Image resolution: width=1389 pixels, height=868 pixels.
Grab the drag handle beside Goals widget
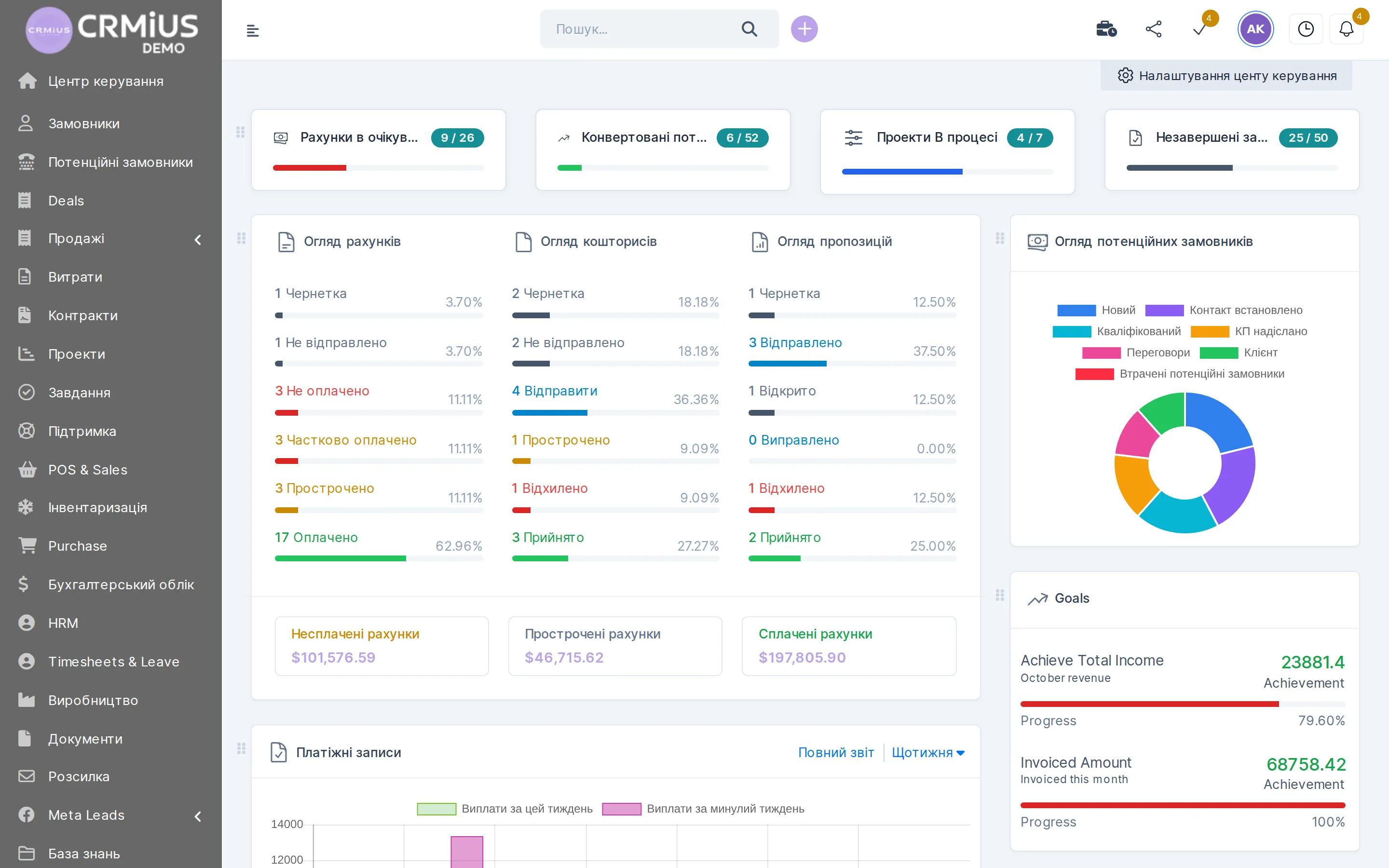[x=1000, y=595]
